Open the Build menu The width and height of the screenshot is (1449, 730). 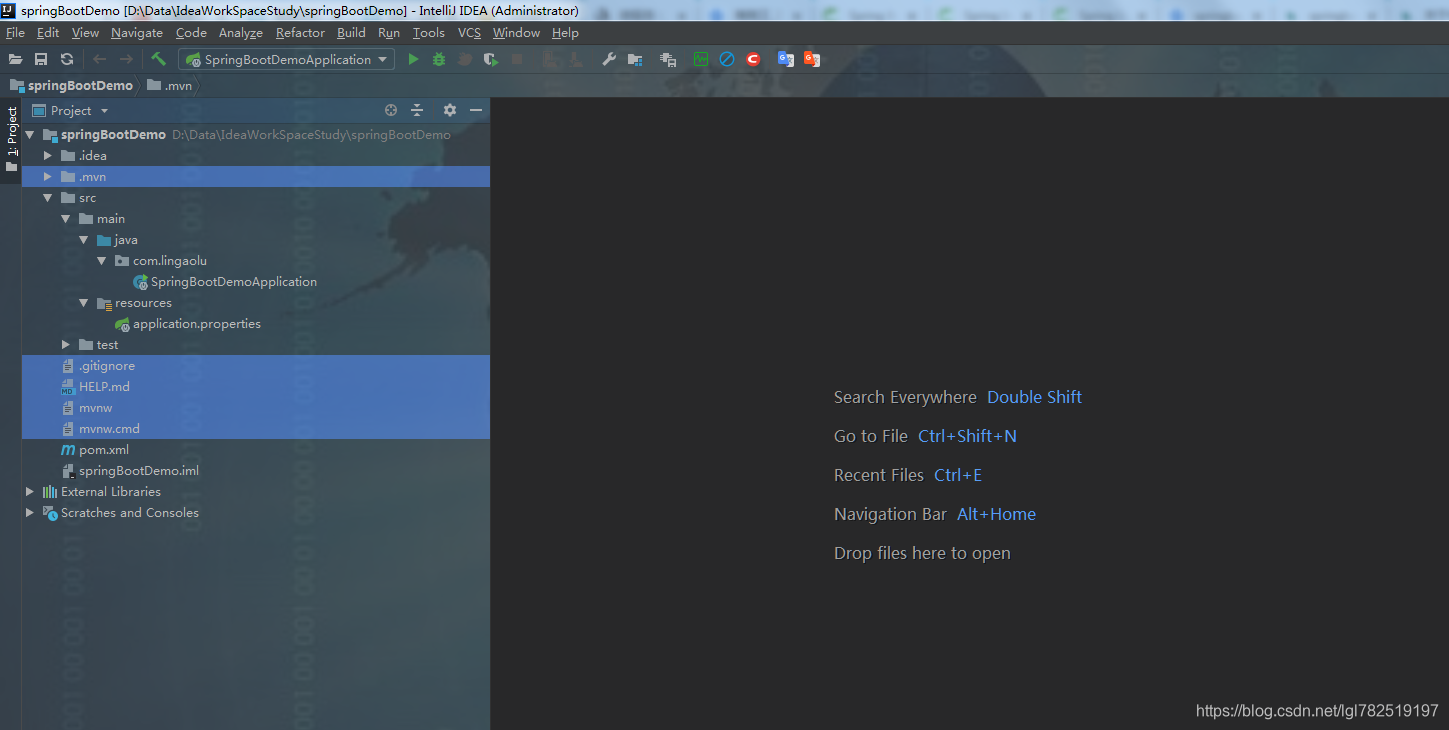click(x=352, y=33)
